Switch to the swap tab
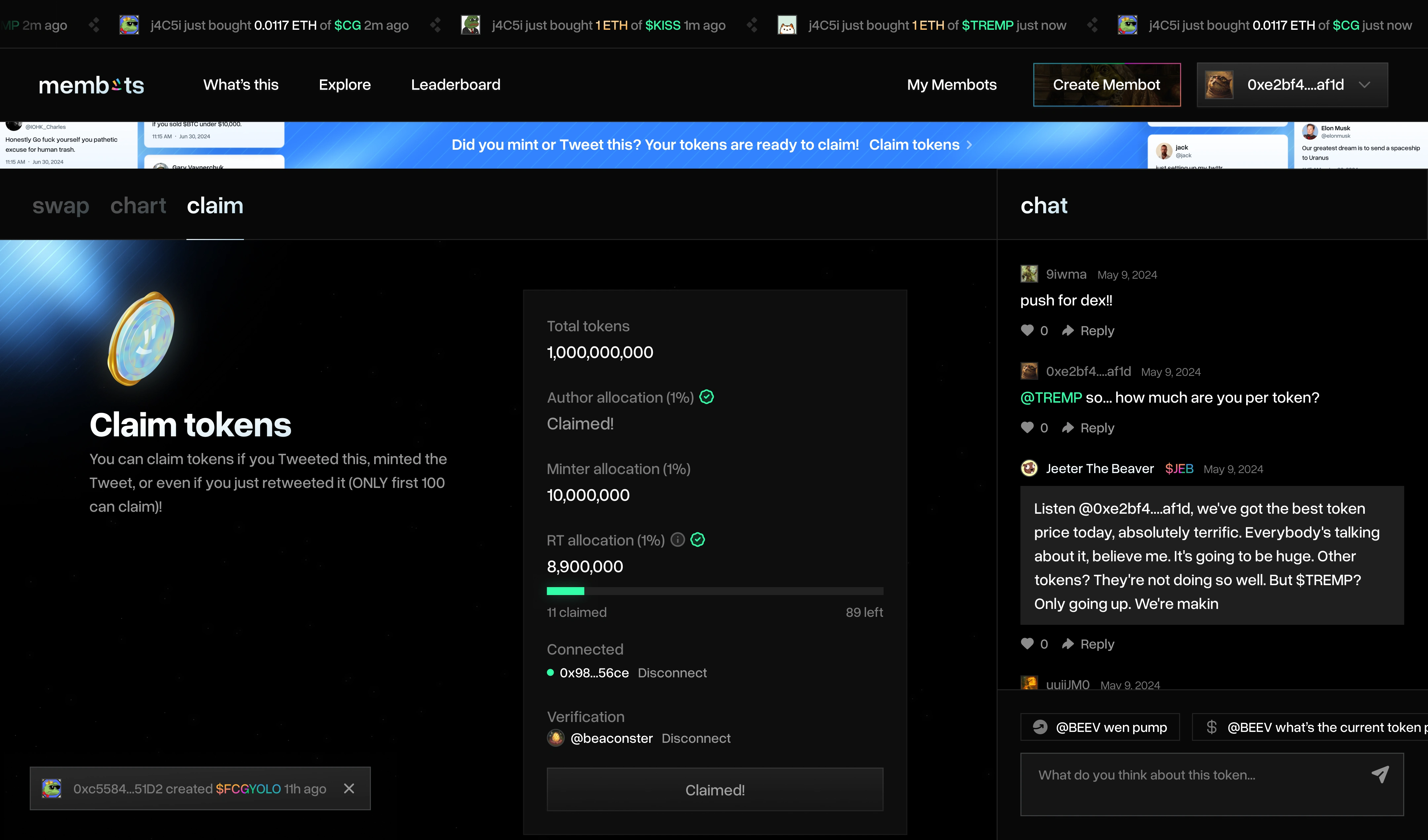 (x=60, y=206)
